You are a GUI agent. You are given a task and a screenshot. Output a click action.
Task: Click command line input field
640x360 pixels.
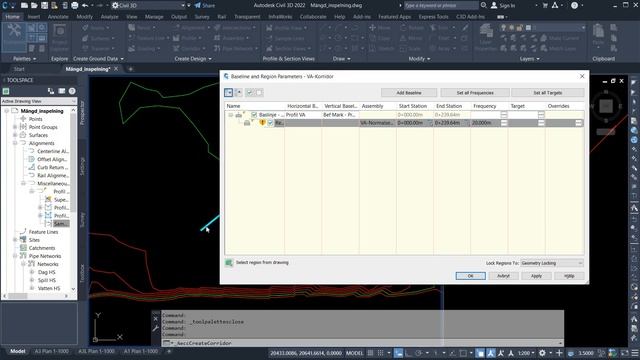click(x=361, y=343)
